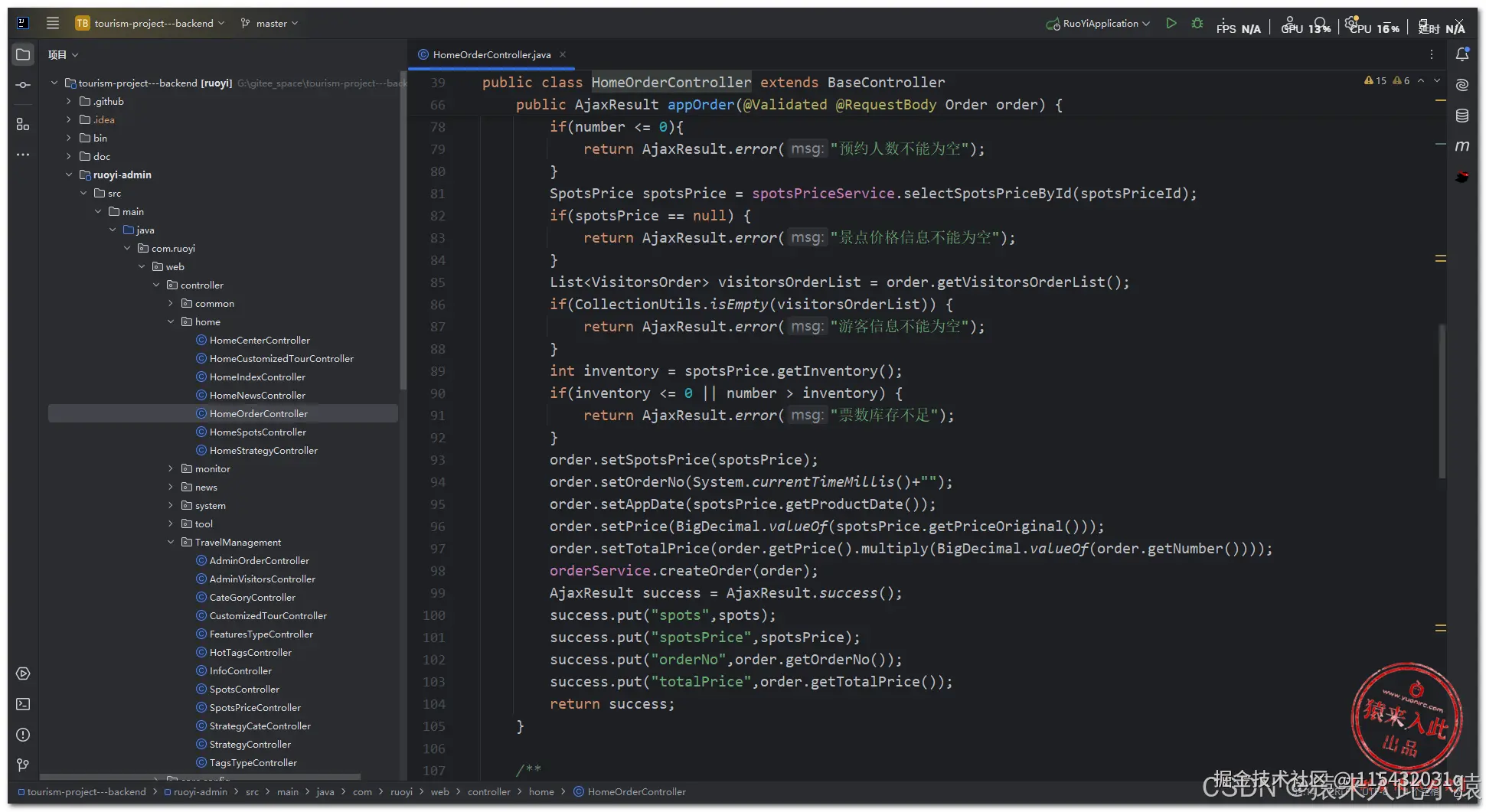The image size is (1486, 812).
Task: Open AdminVisitorsController class
Action: point(262,579)
